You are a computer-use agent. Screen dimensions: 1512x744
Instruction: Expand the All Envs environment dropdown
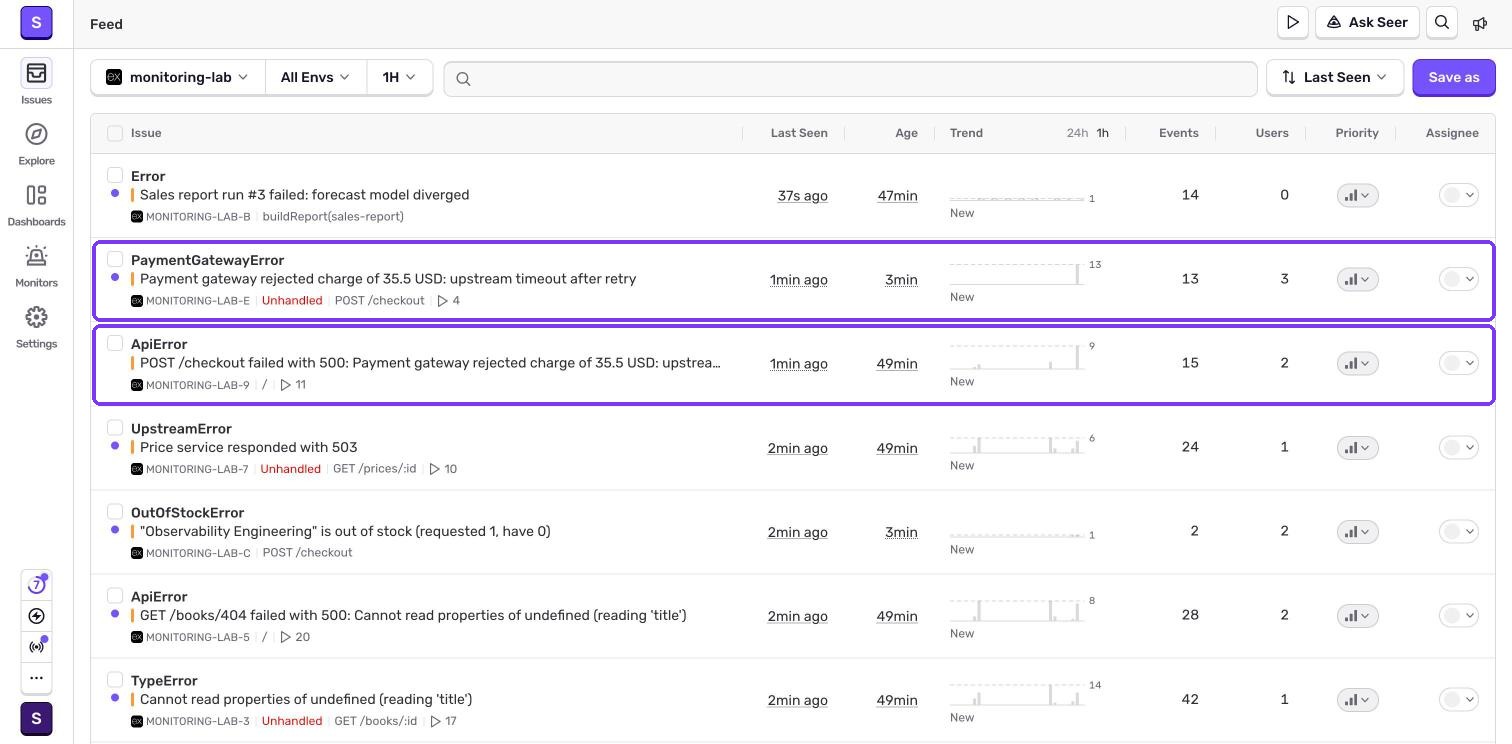click(315, 77)
